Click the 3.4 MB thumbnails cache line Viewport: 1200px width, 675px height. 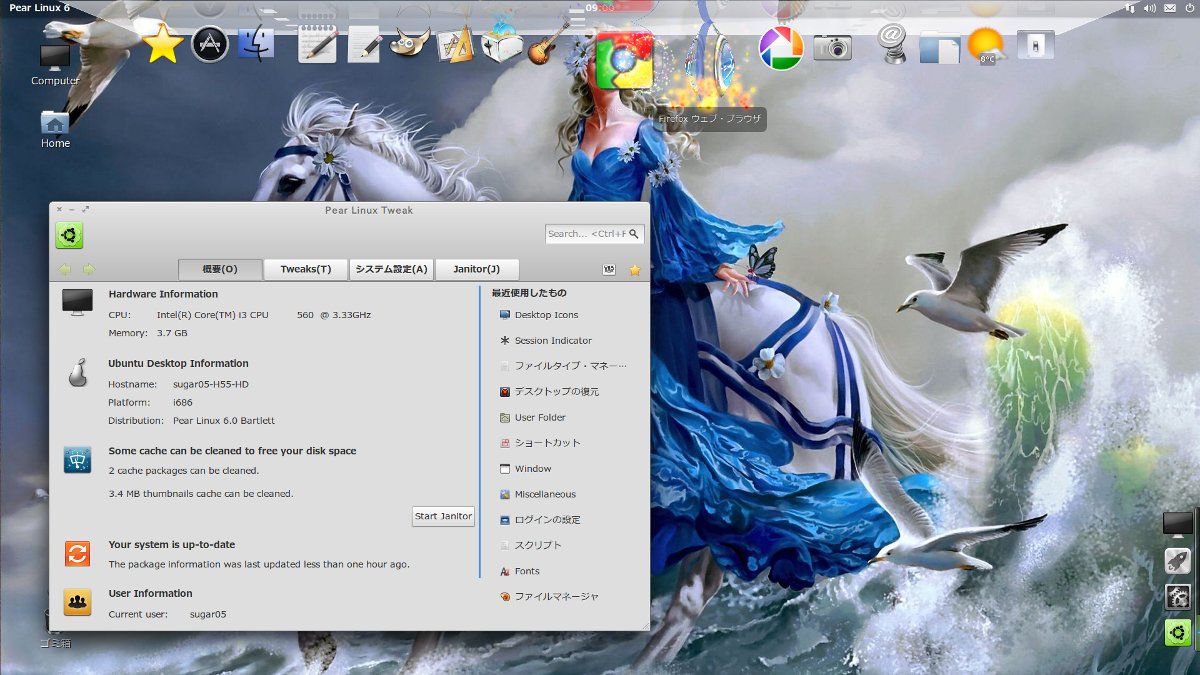point(201,494)
